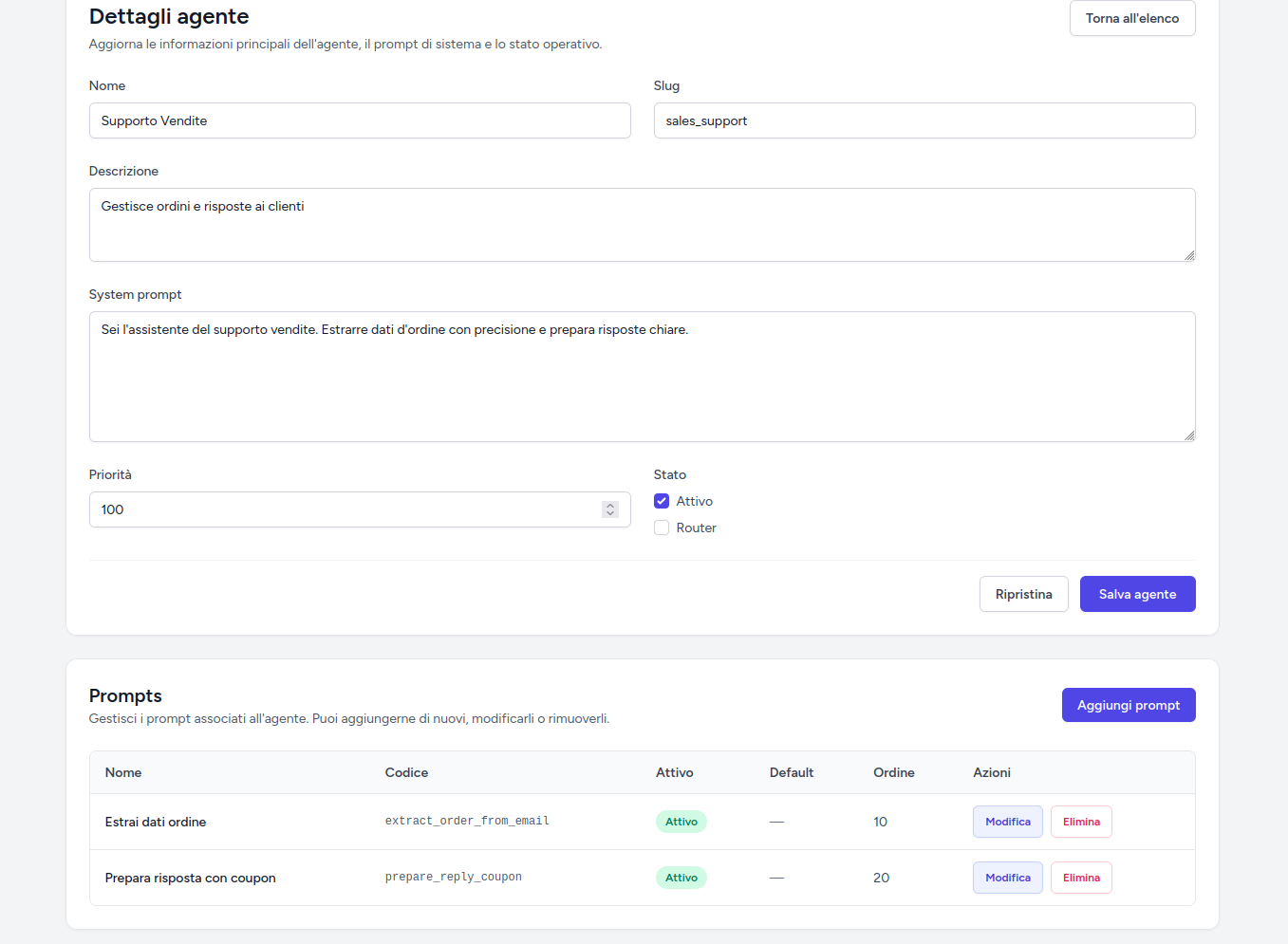Click inside the System prompt textarea
The height and width of the screenshot is (944, 1288).
[x=641, y=376]
